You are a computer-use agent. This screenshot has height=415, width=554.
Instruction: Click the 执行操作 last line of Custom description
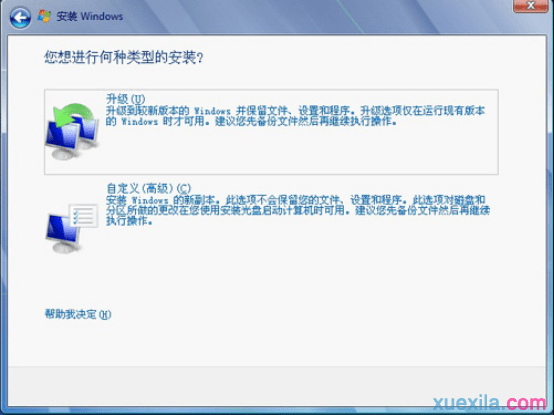coord(129,221)
